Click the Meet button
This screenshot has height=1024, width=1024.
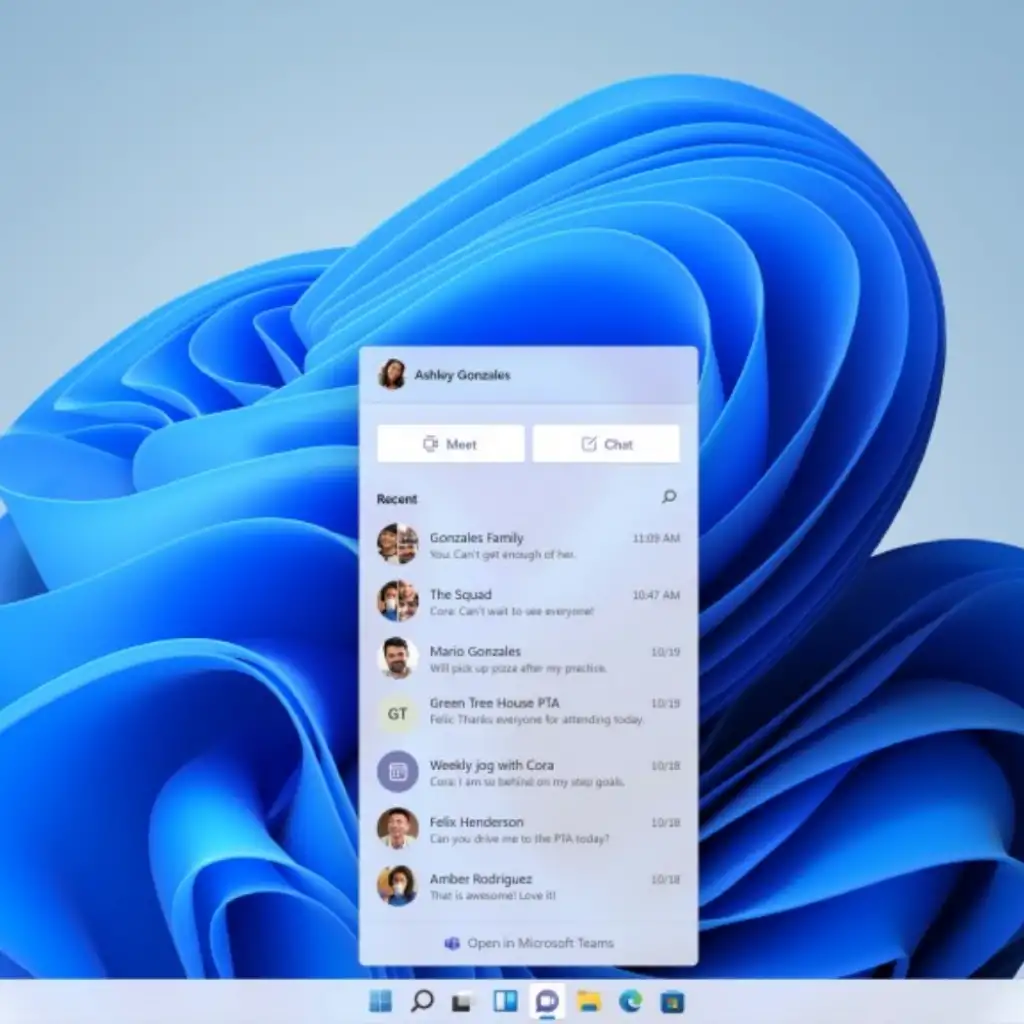tap(450, 444)
